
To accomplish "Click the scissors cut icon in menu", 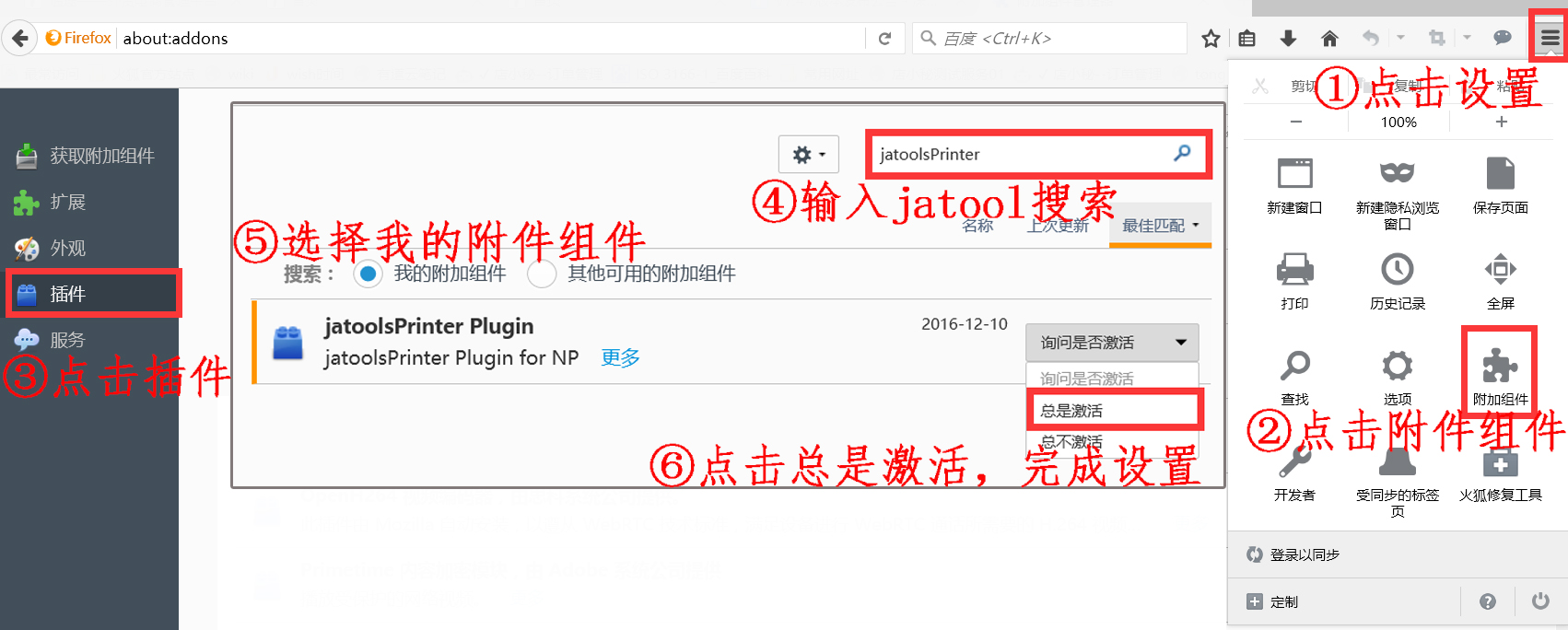I will point(1260,86).
